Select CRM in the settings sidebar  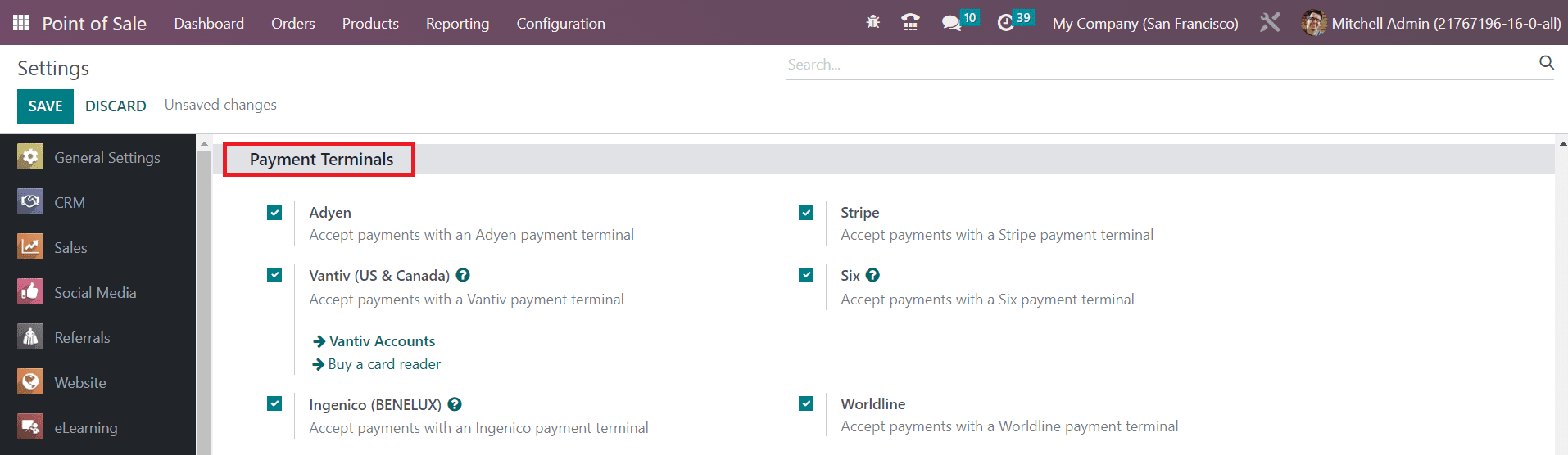coord(70,202)
